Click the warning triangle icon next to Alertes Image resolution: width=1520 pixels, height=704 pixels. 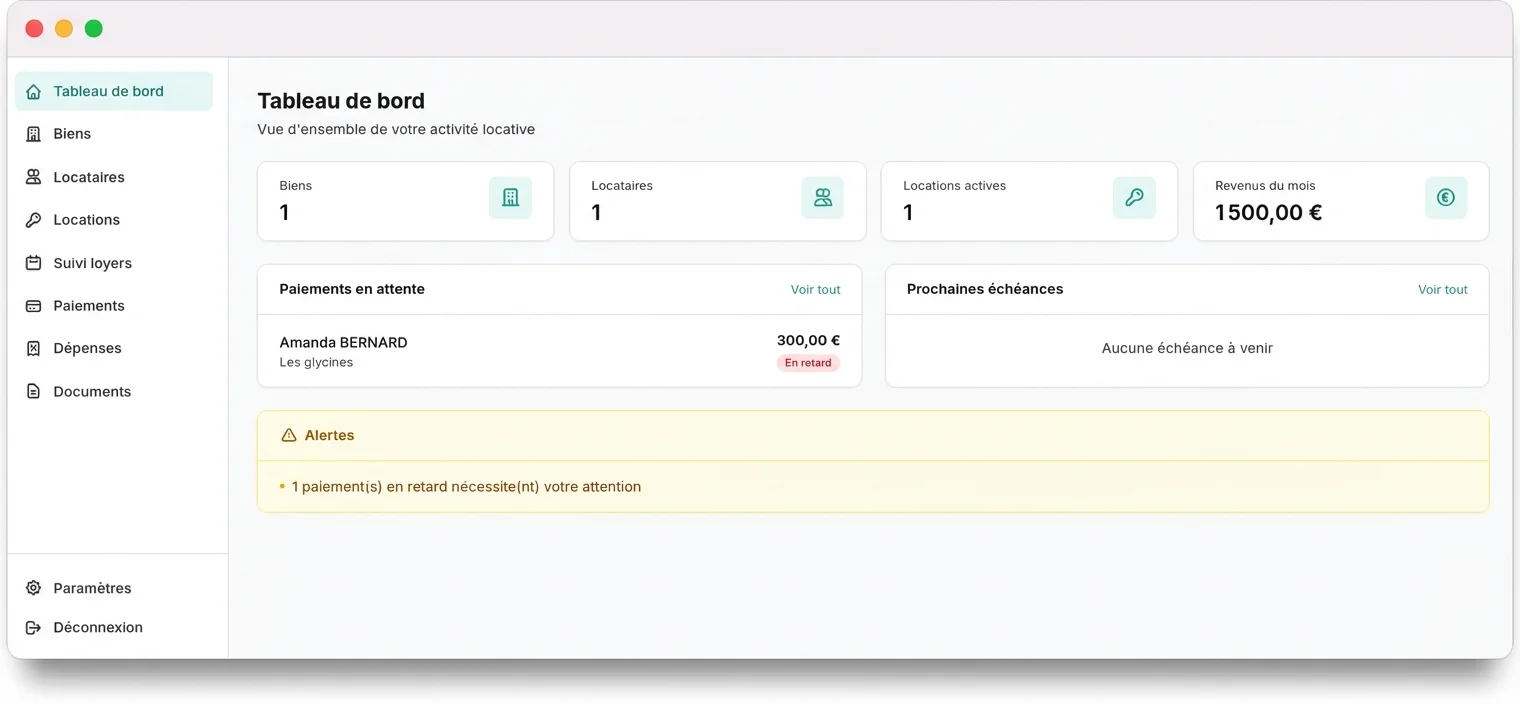click(x=289, y=436)
